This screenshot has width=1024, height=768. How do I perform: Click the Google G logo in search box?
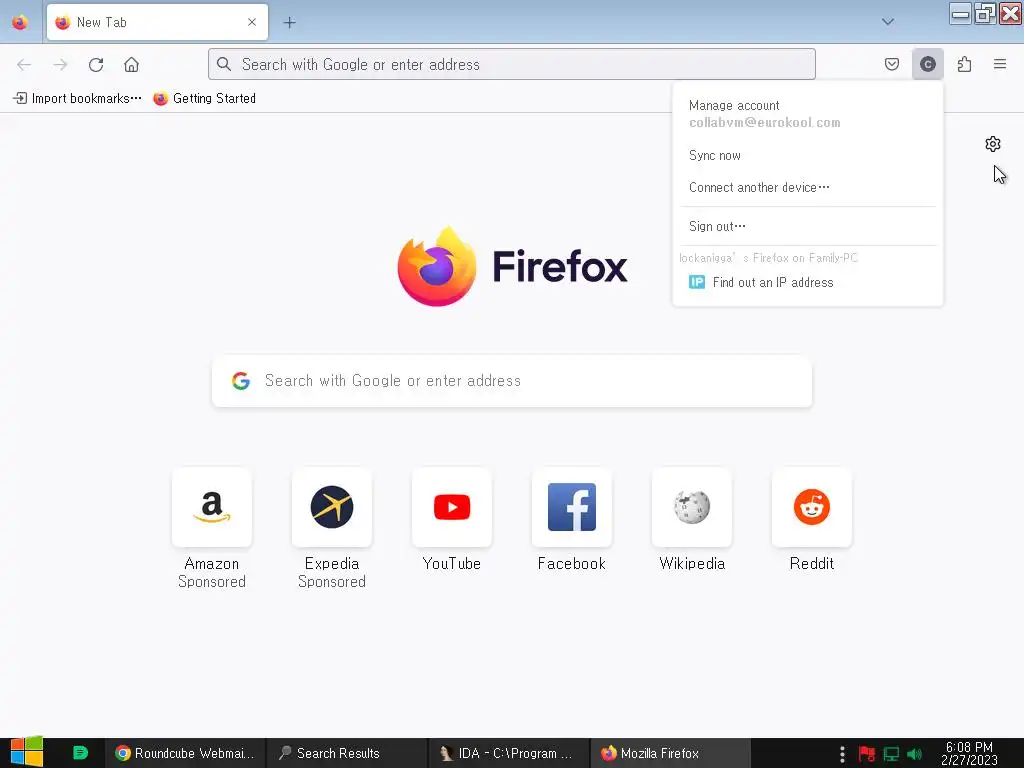tap(241, 381)
